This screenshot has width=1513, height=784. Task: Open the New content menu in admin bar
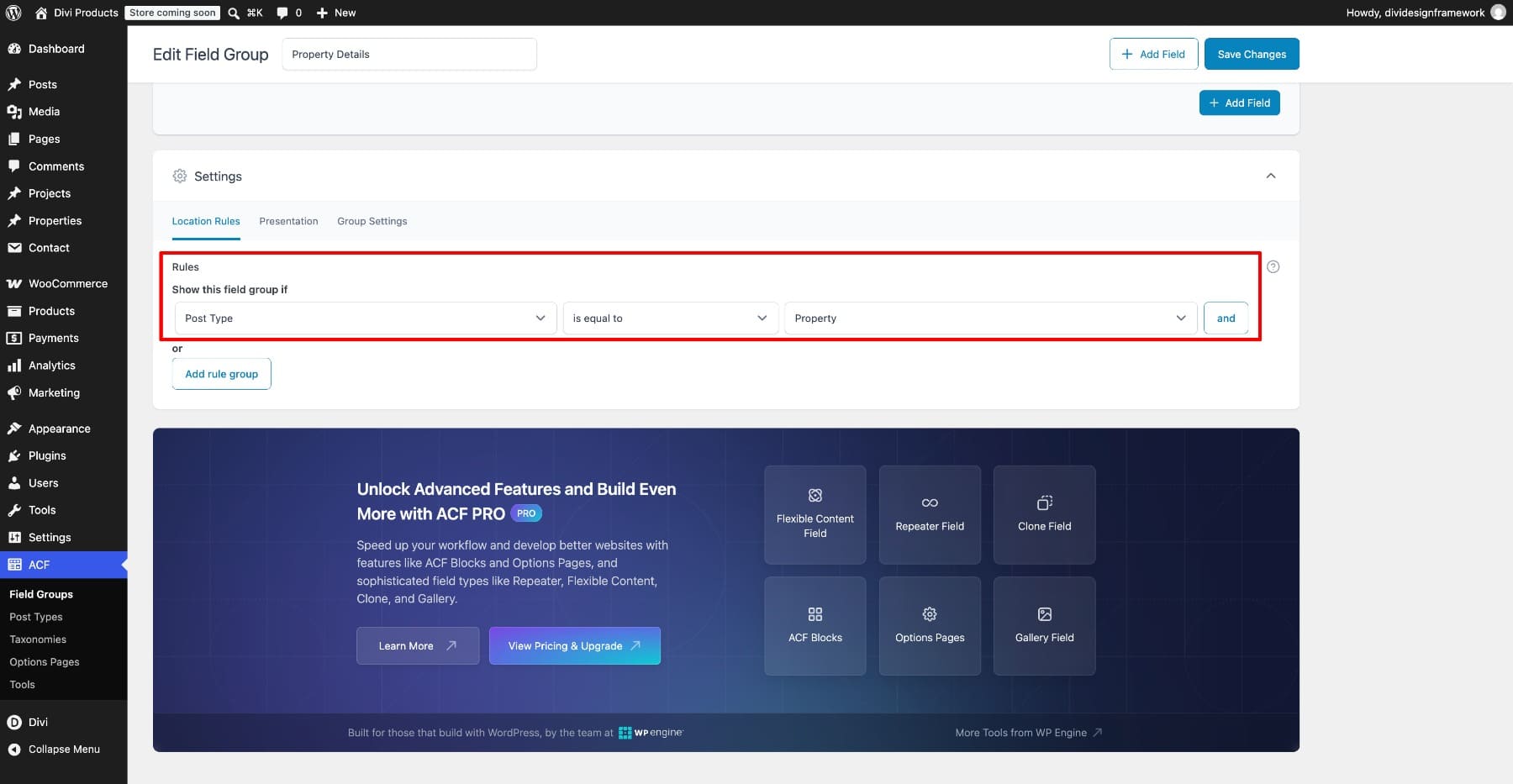[336, 13]
